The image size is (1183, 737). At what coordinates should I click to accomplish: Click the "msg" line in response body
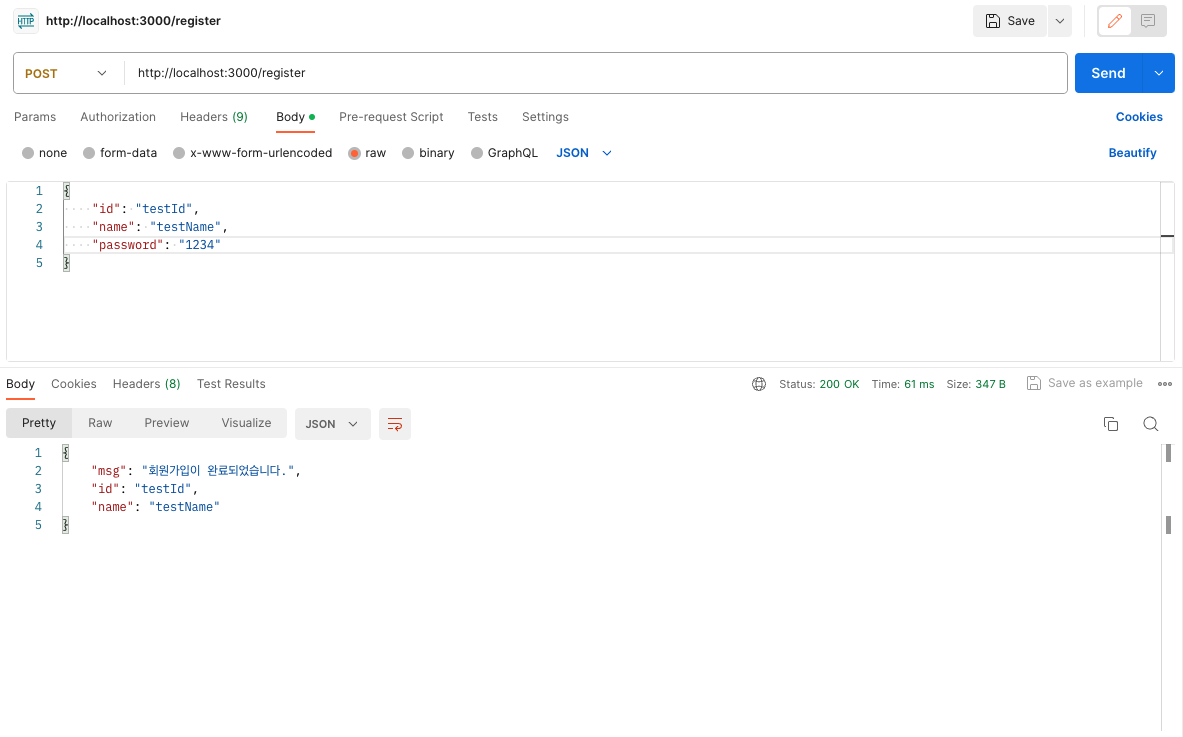(196, 471)
